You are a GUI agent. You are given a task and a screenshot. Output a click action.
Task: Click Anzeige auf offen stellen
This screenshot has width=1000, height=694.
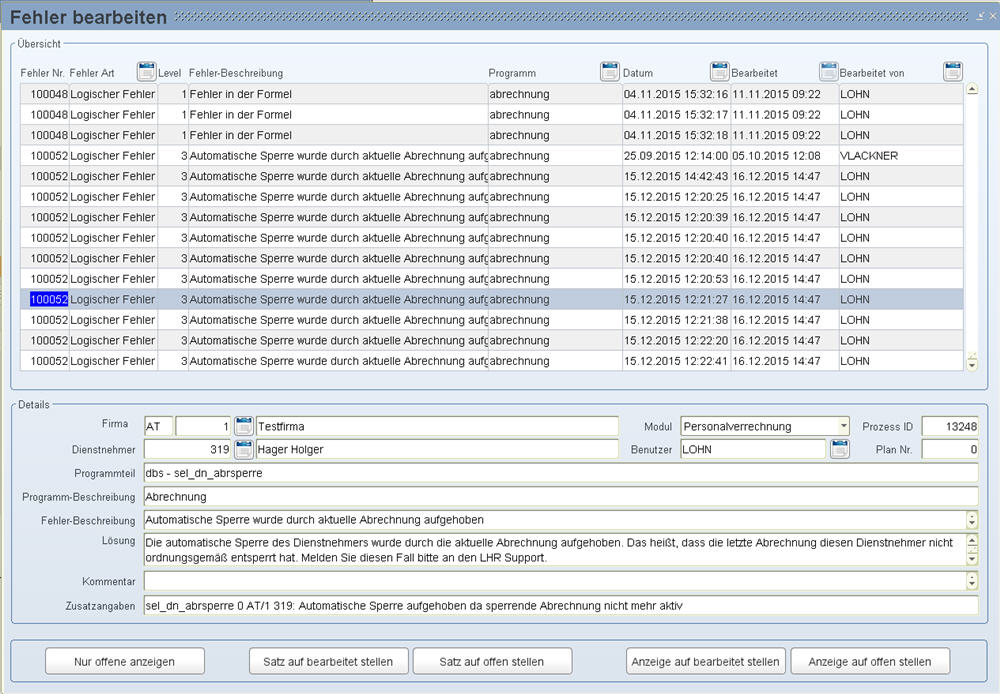coord(870,661)
